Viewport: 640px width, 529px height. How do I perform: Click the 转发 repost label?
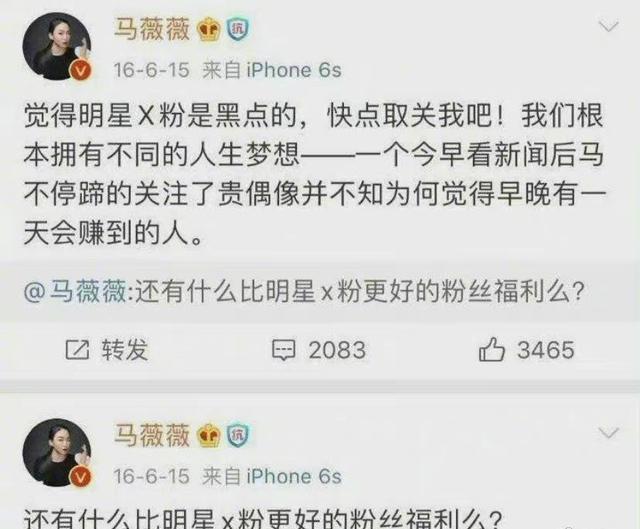coord(124,350)
